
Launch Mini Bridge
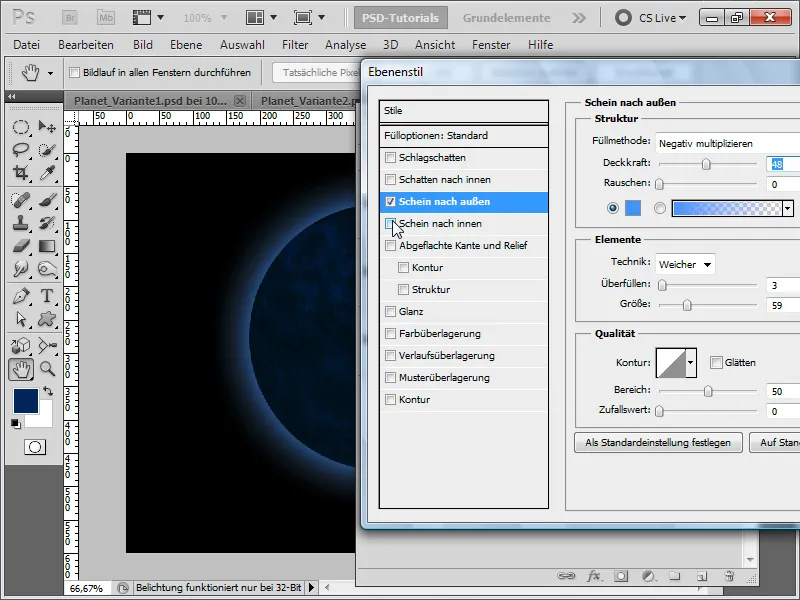[106, 18]
